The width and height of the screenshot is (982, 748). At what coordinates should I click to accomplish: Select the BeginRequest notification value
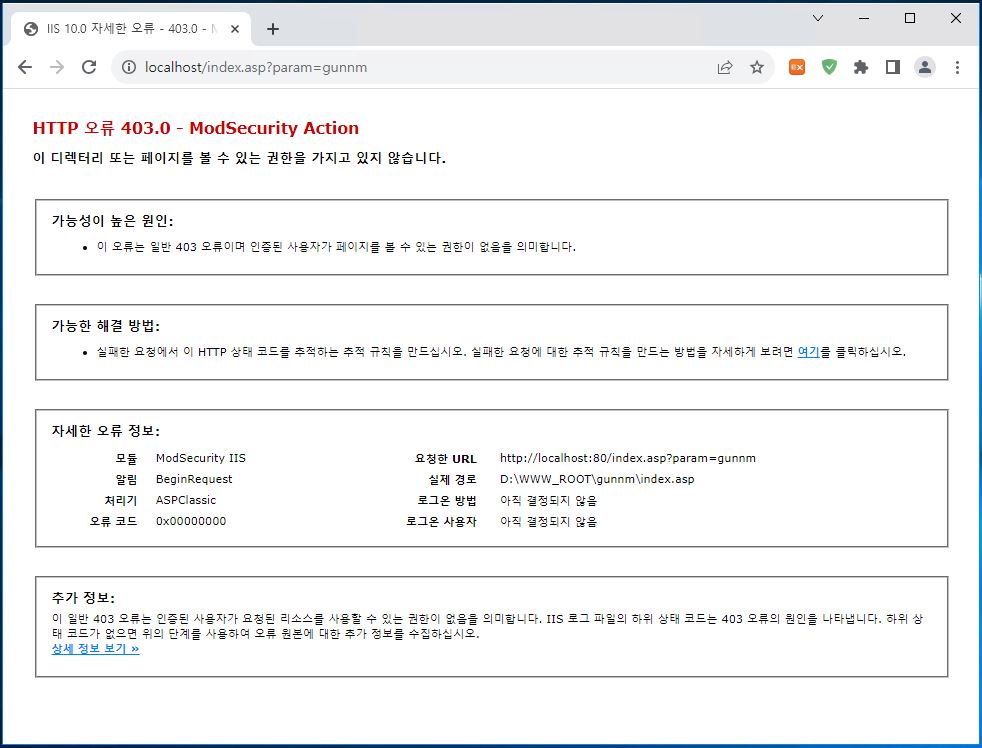[194, 479]
